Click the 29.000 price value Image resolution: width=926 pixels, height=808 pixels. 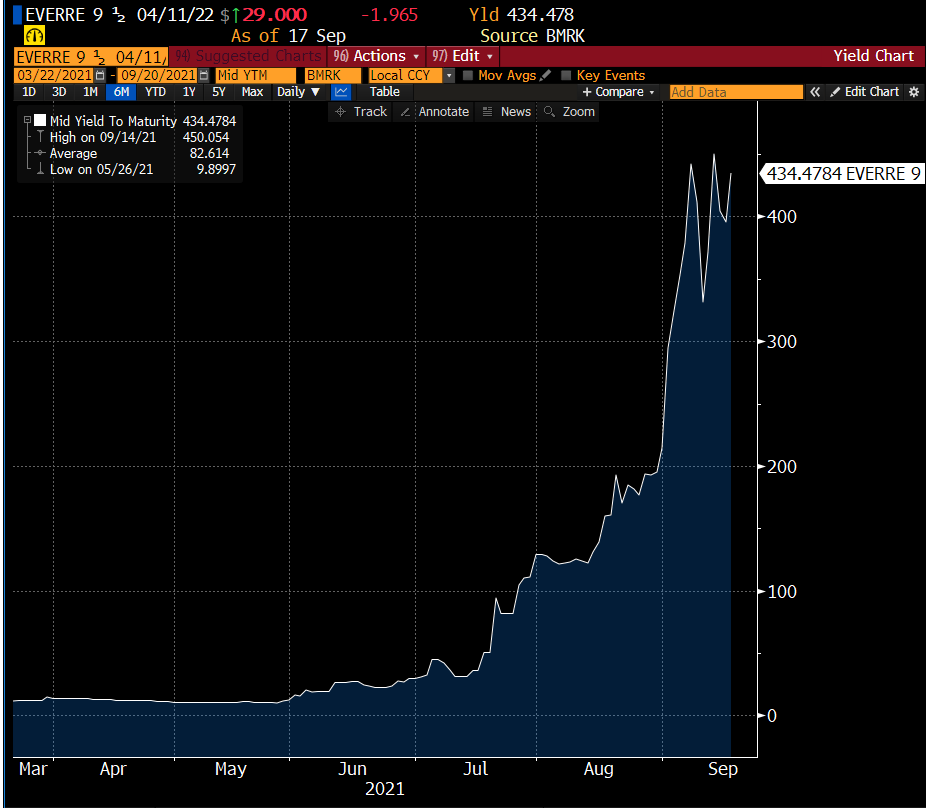click(x=275, y=15)
